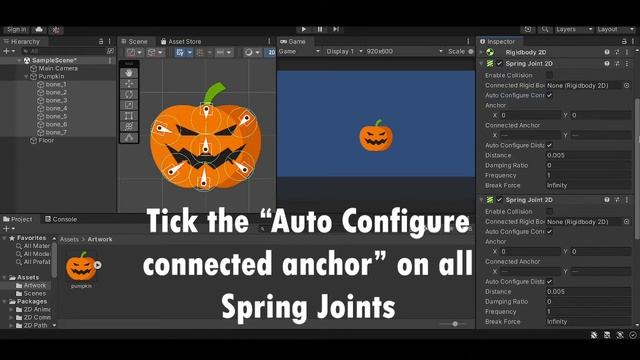Screen dimensions: 640x360
Task: Adjust the Game view Scale slider
Action: click(471, 51)
